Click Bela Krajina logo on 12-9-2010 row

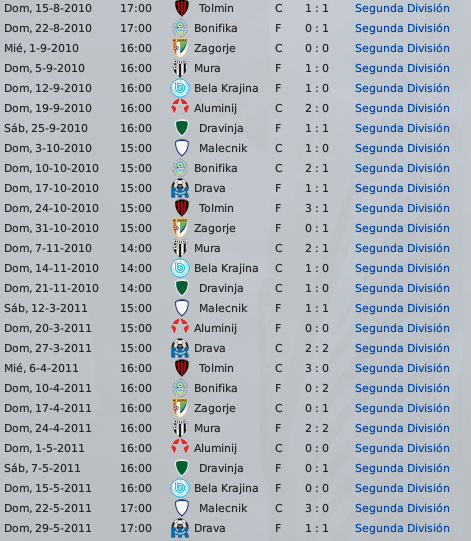(x=180, y=88)
